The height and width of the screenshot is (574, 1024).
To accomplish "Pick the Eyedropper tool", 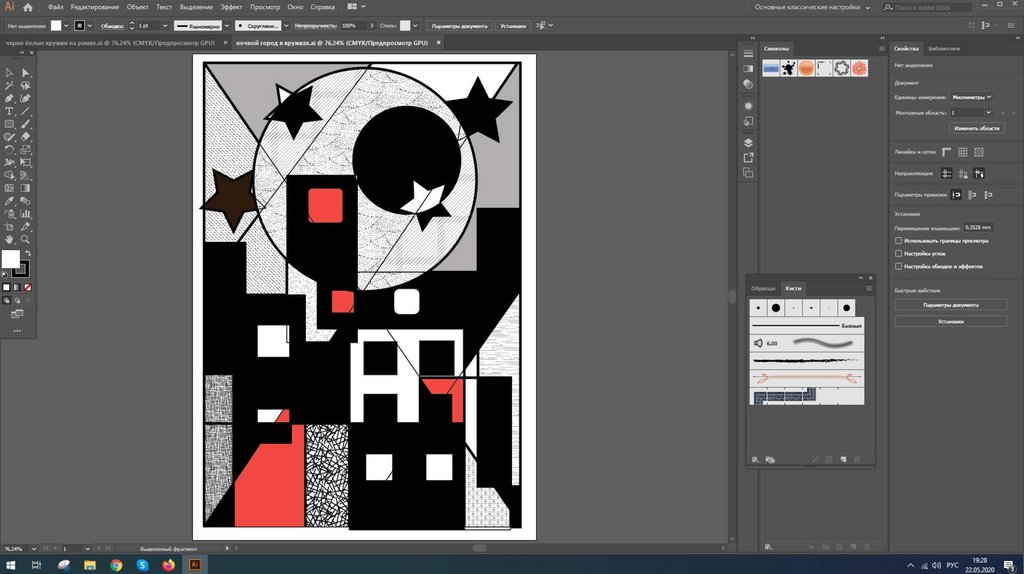I will 9,201.
